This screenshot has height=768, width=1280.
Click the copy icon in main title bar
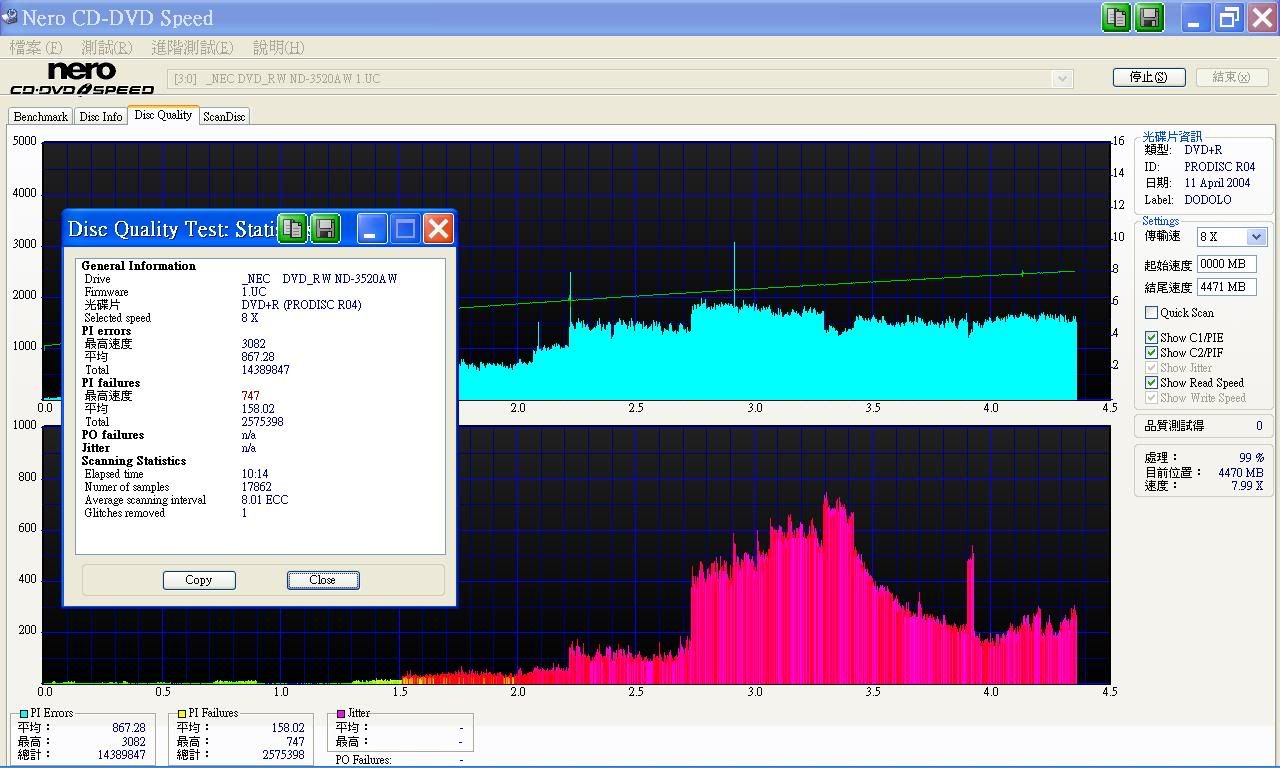(x=1117, y=18)
